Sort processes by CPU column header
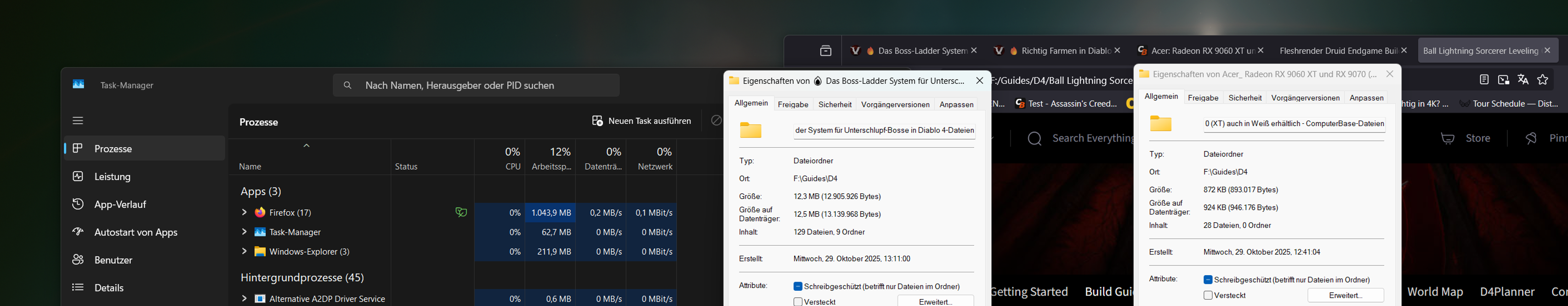 pyautogui.click(x=499, y=158)
